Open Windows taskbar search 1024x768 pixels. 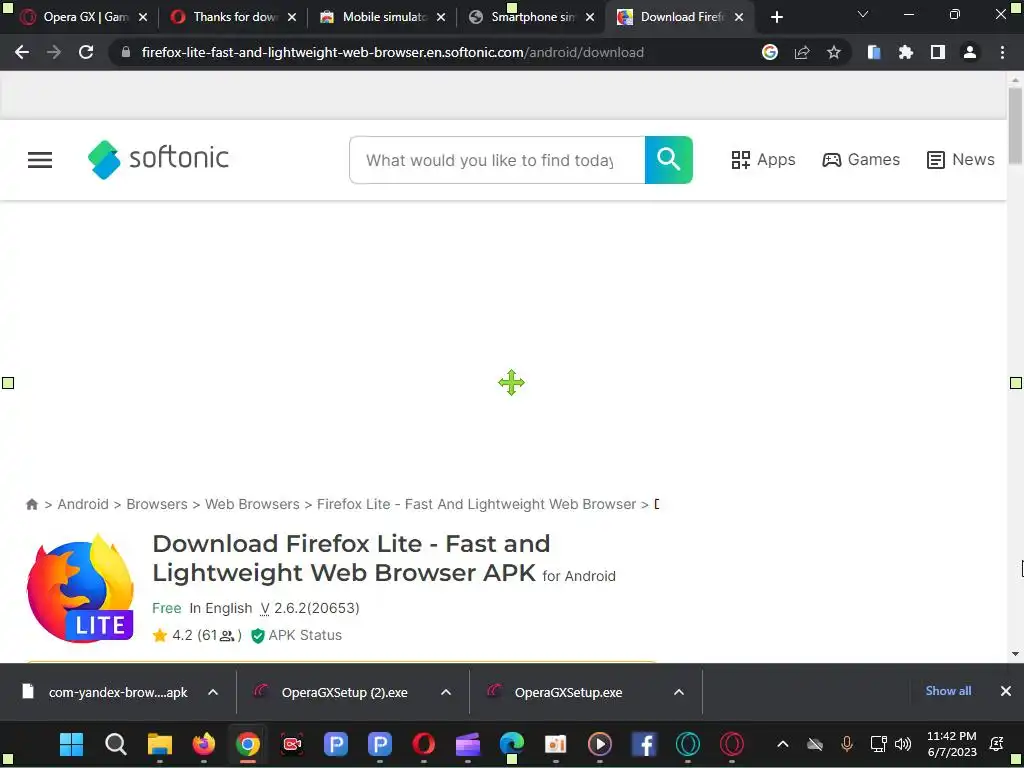[116, 744]
